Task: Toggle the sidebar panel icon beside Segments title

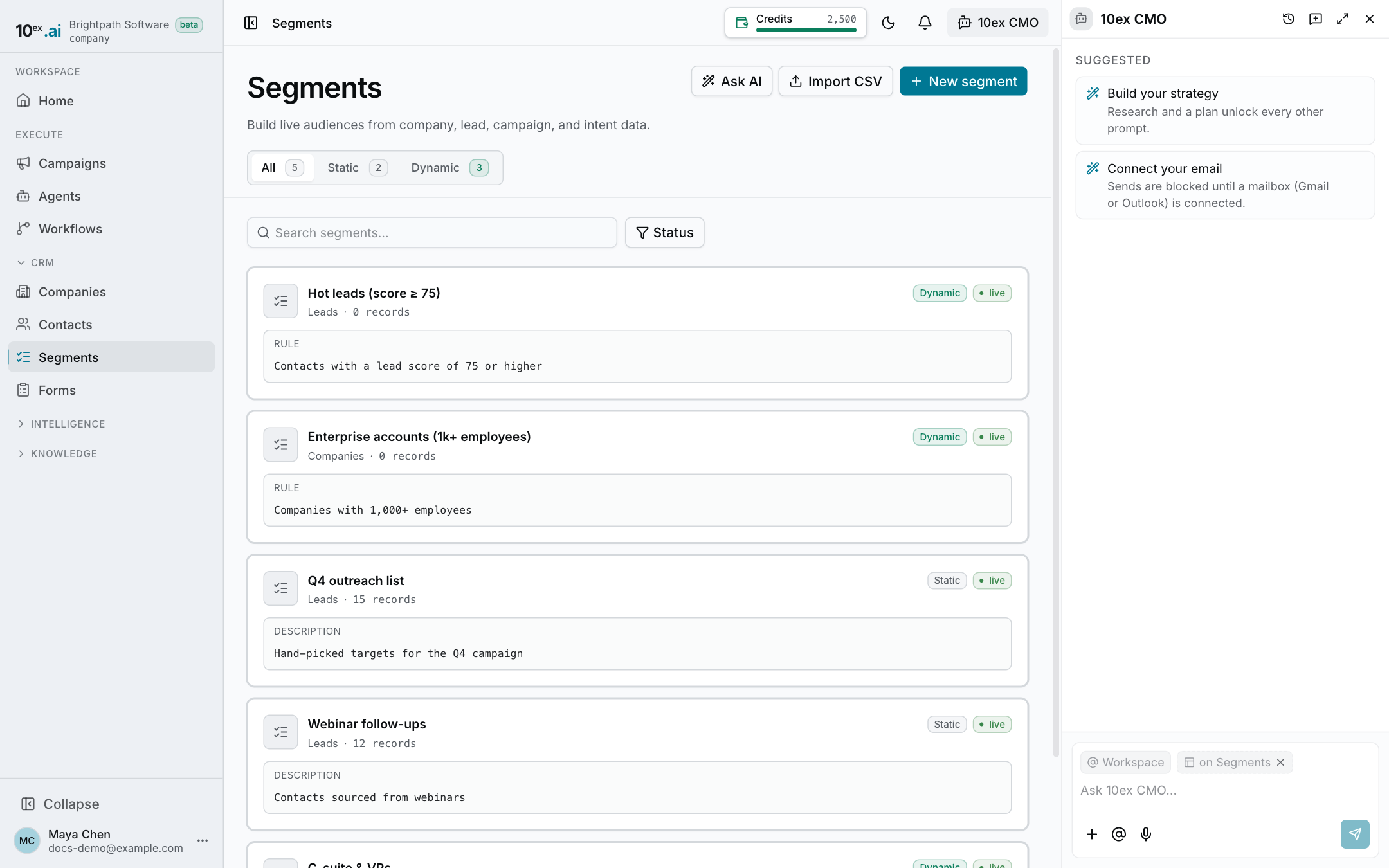Action: pos(251,23)
